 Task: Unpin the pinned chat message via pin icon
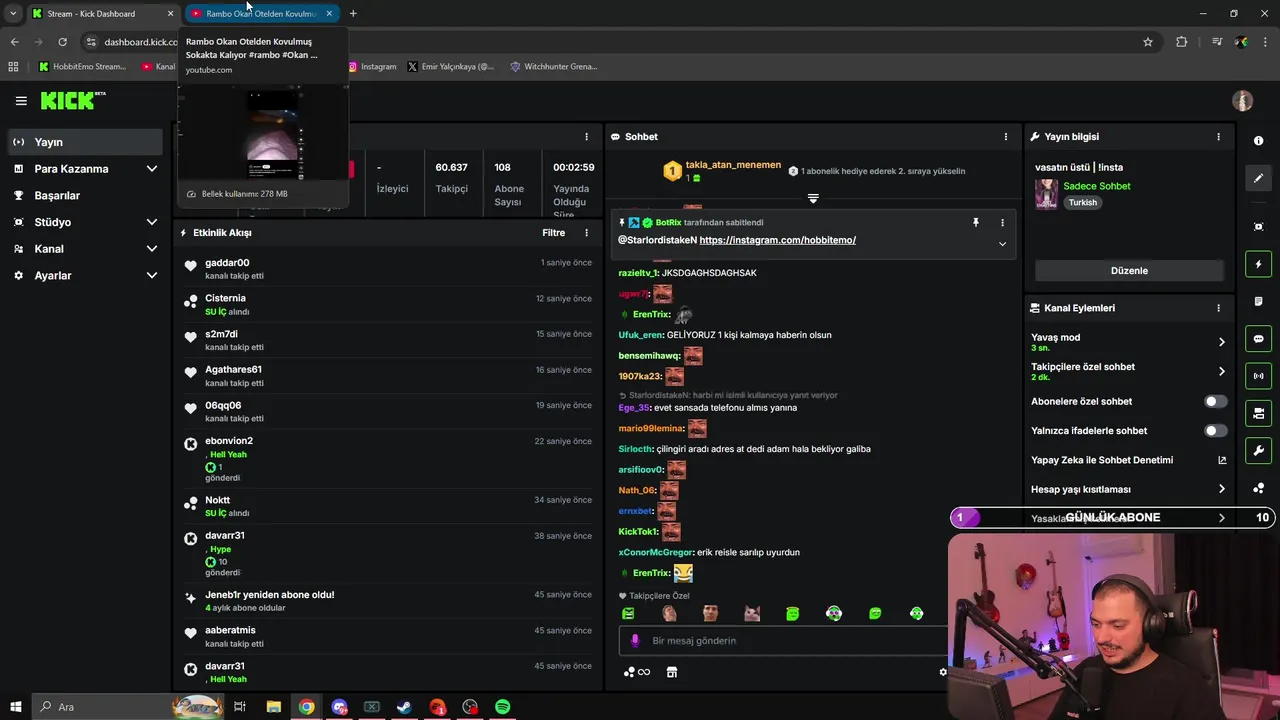coord(976,222)
